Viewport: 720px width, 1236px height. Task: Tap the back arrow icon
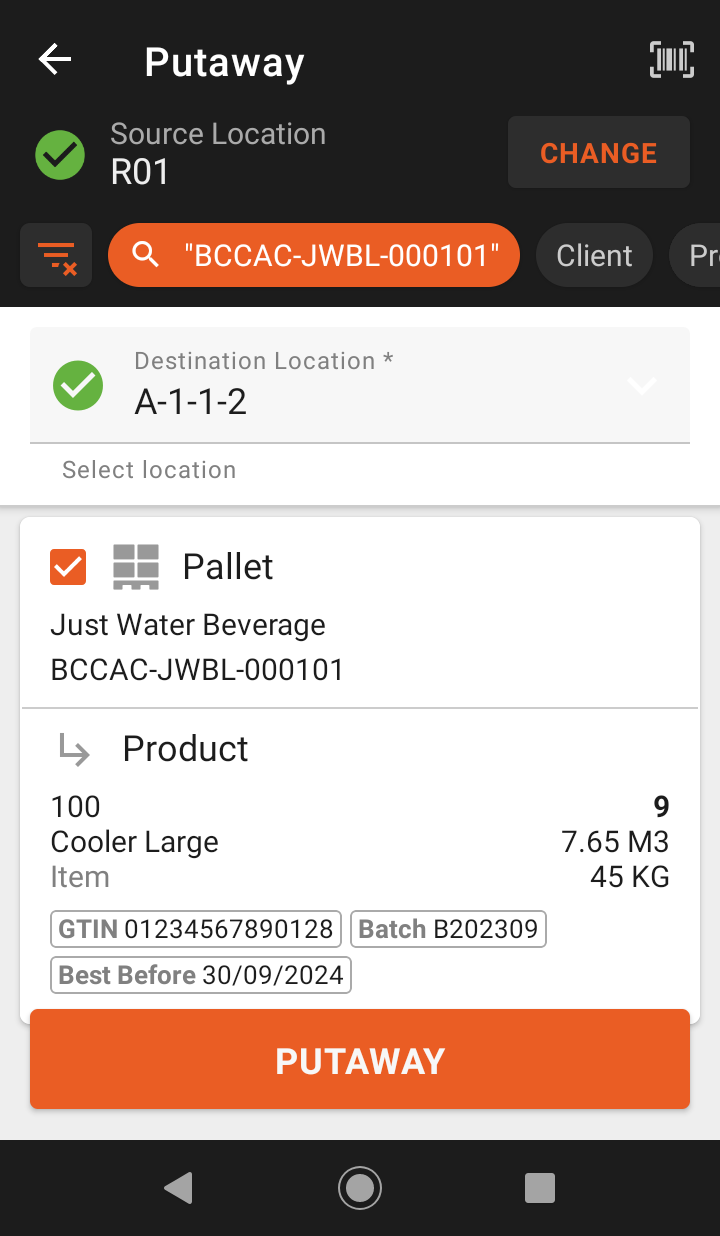pyautogui.click(x=55, y=60)
